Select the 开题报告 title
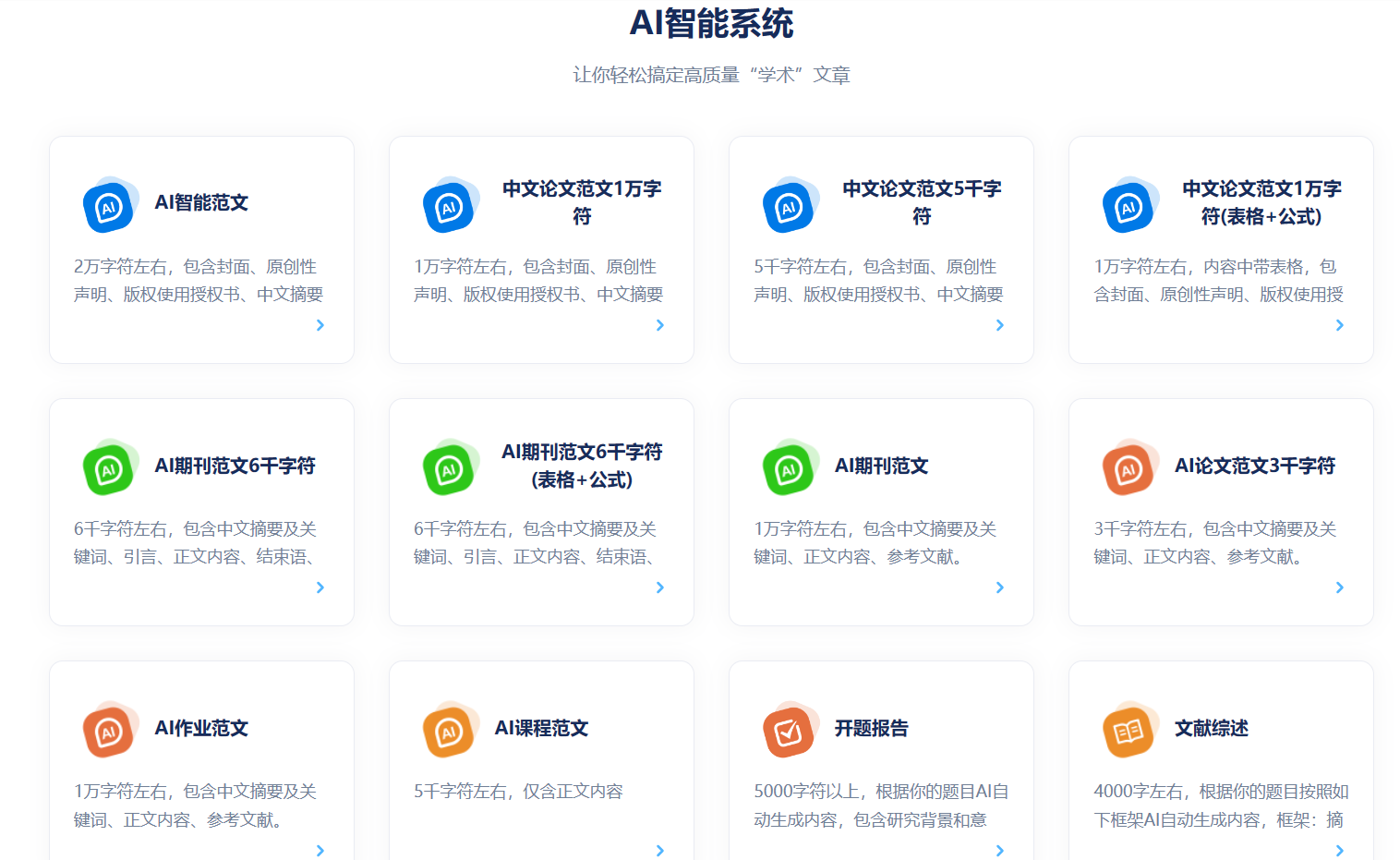The height and width of the screenshot is (860, 1400). tap(871, 728)
